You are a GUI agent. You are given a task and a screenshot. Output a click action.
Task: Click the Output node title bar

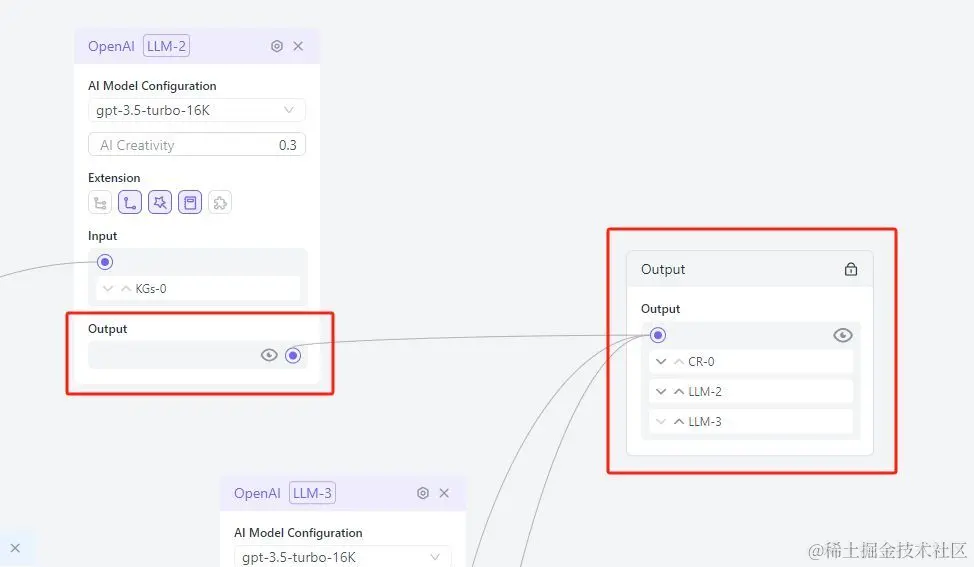coord(750,269)
